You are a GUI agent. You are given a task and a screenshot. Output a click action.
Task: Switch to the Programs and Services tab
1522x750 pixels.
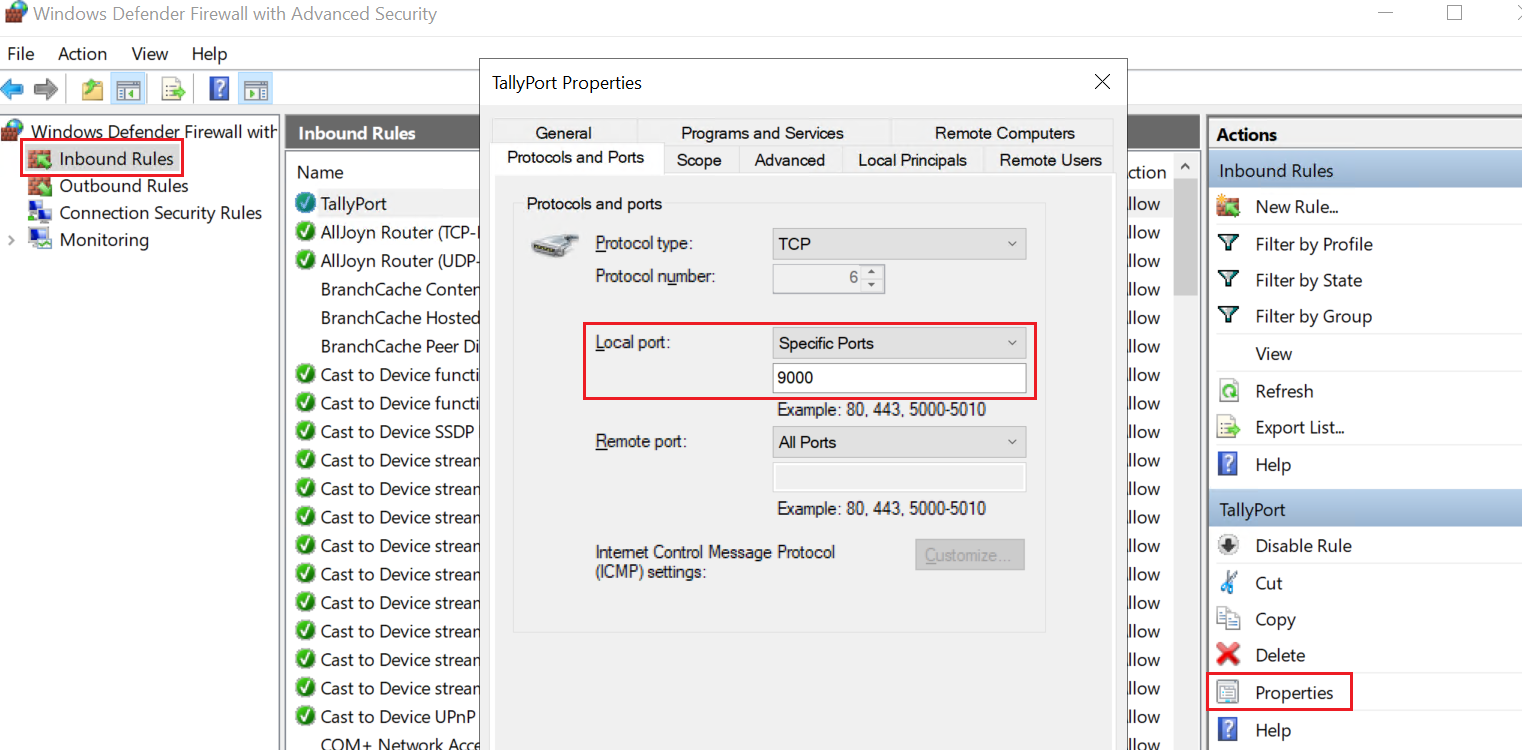pos(762,133)
